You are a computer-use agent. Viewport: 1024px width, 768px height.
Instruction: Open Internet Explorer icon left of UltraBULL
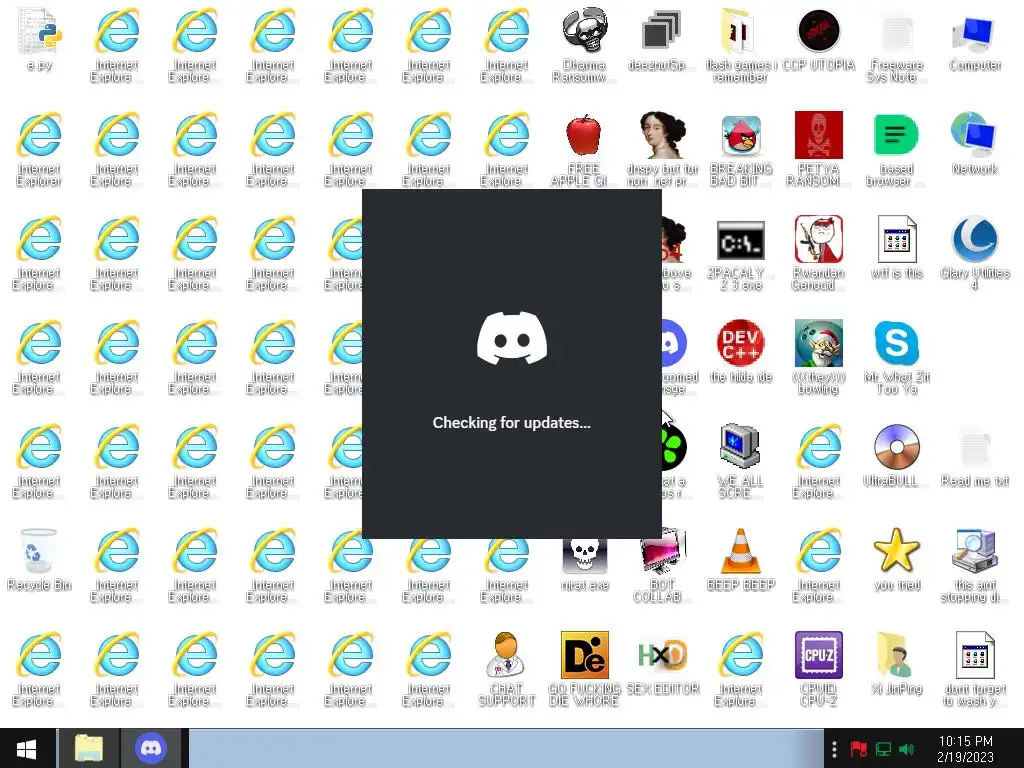(x=818, y=447)
